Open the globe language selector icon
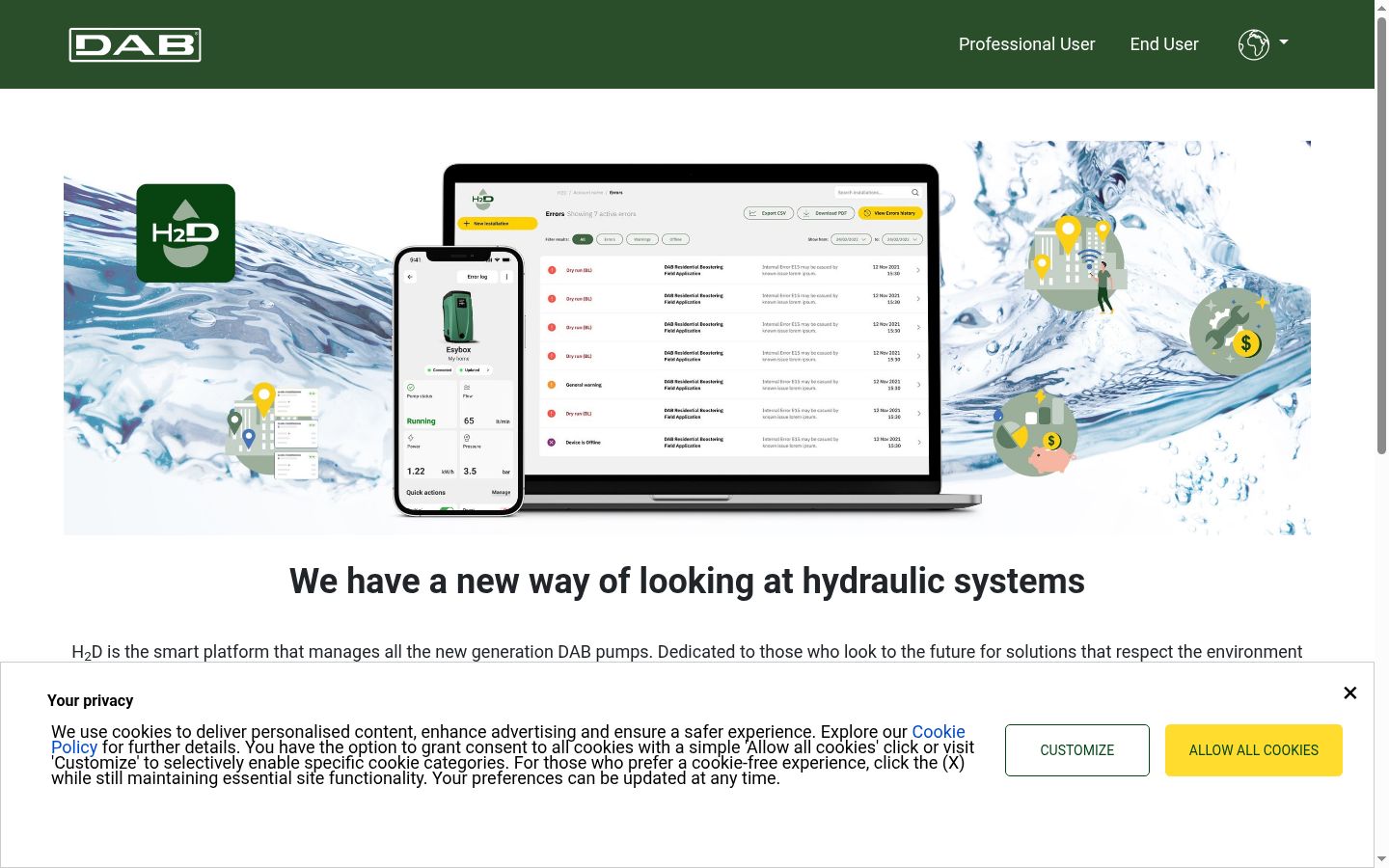Image resolution: width=1389 pixels, height=868 pixels. 1253,44
